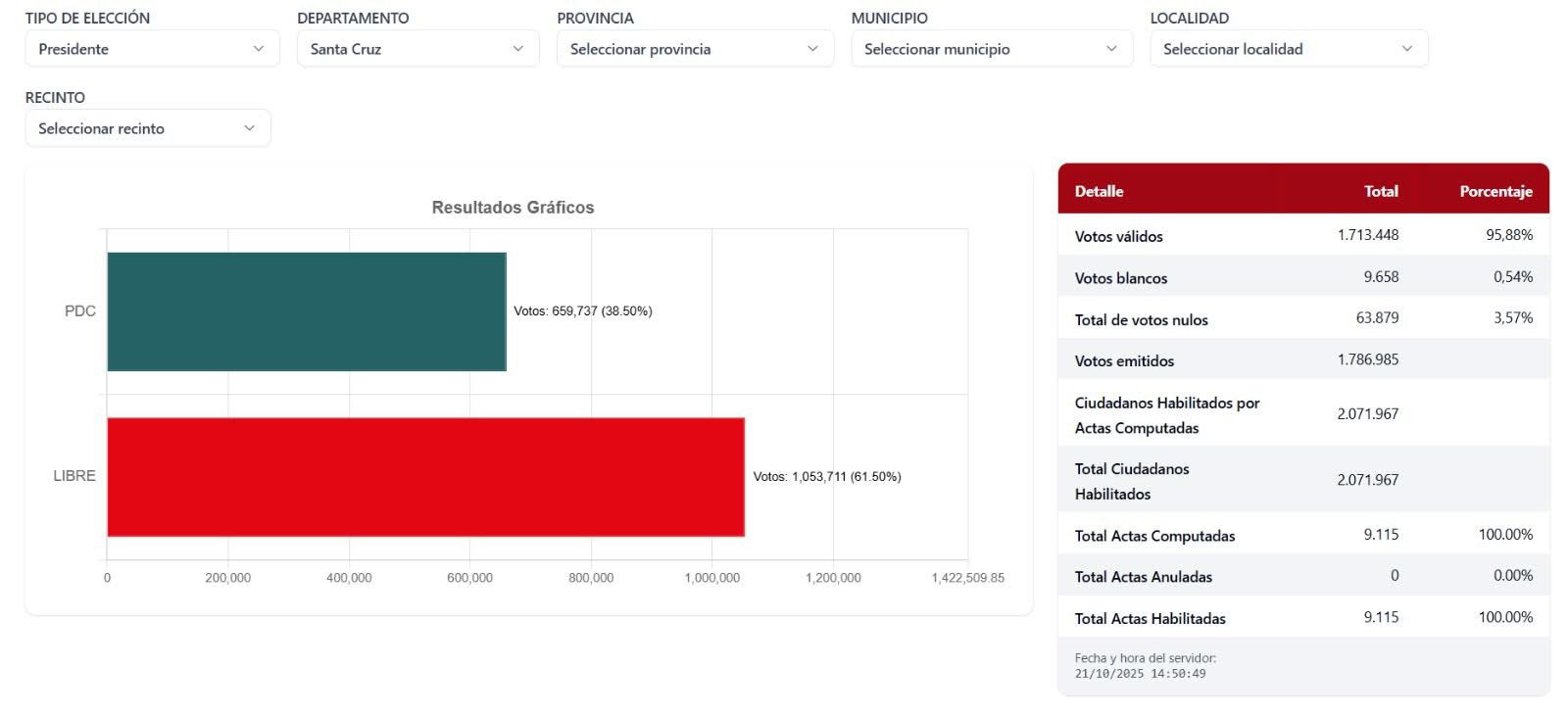Viewport: 1568px width, 716px height.
Task: Click the chevron arrow in Seleccionar localidad
Action: 1407,49
